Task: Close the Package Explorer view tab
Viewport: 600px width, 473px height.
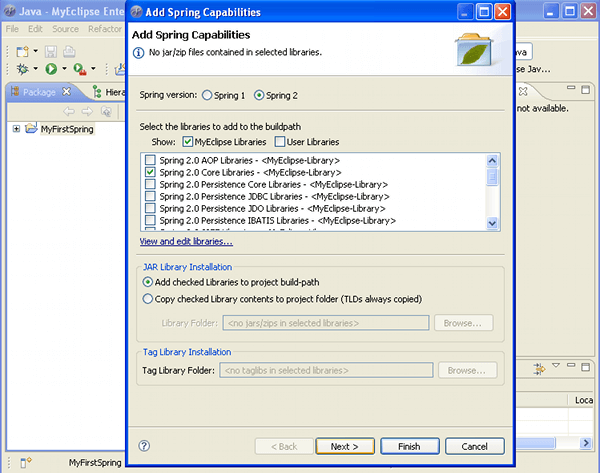Action: click(67, 91)
